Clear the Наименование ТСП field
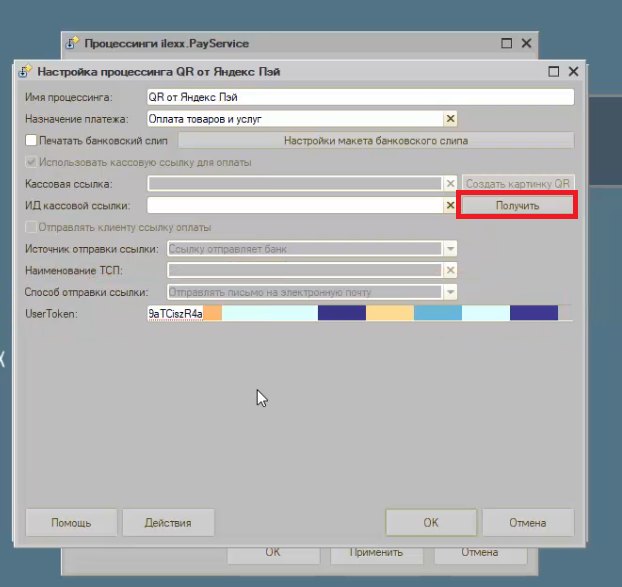This screenshot has width=622, height=587. (450, 270)
